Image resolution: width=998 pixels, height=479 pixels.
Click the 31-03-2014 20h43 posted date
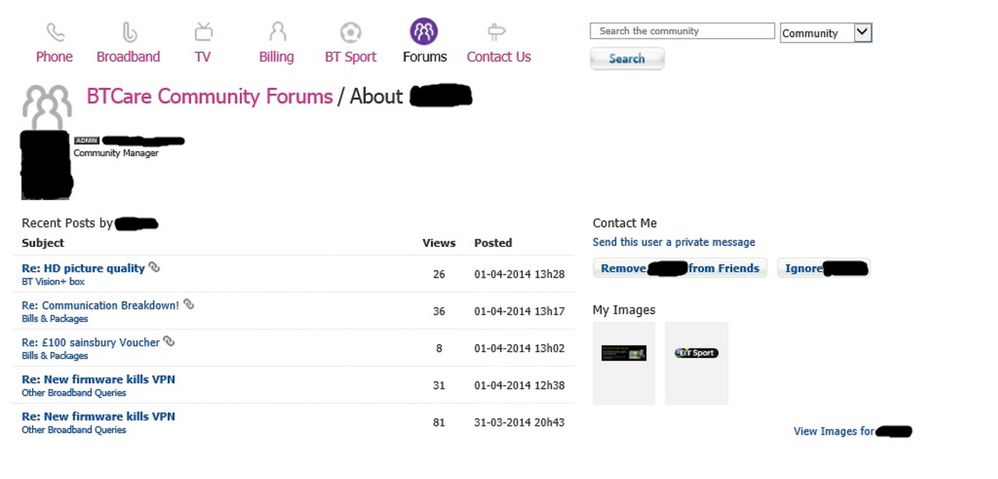click(x=519, y=422)
